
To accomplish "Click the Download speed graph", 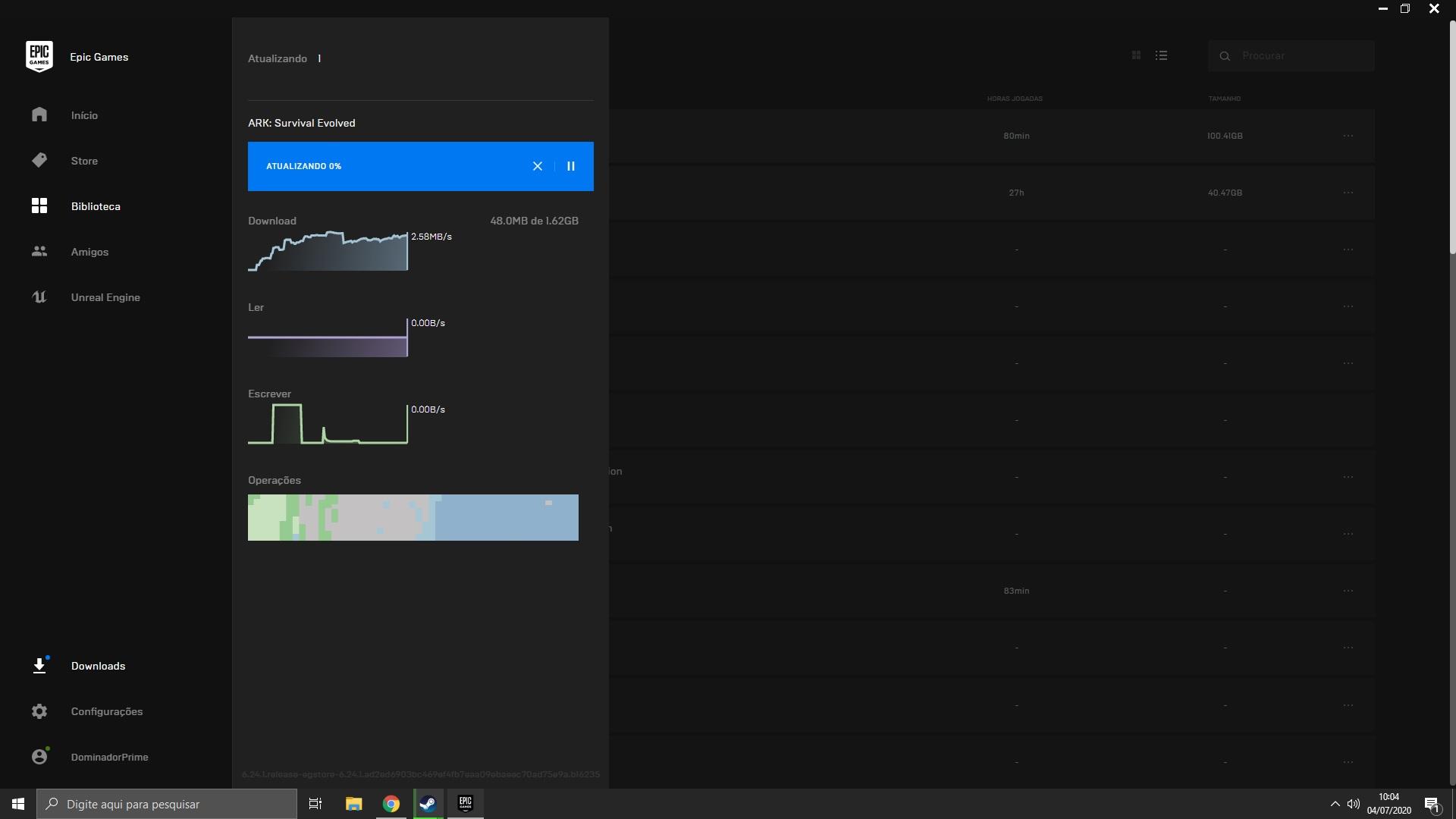I will (328, 251).
